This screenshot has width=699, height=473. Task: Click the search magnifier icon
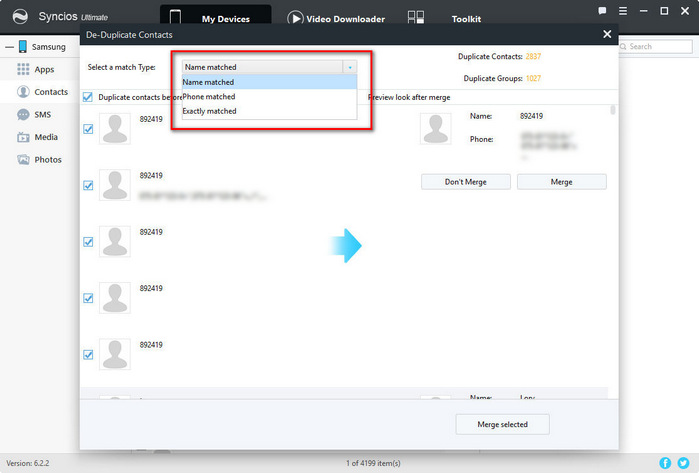pos(623,46)
